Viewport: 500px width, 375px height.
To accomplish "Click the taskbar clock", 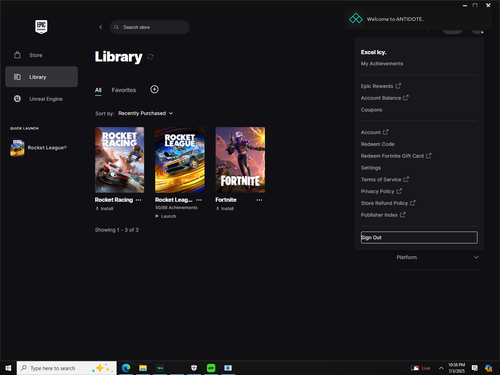I will tap(457, 368).
